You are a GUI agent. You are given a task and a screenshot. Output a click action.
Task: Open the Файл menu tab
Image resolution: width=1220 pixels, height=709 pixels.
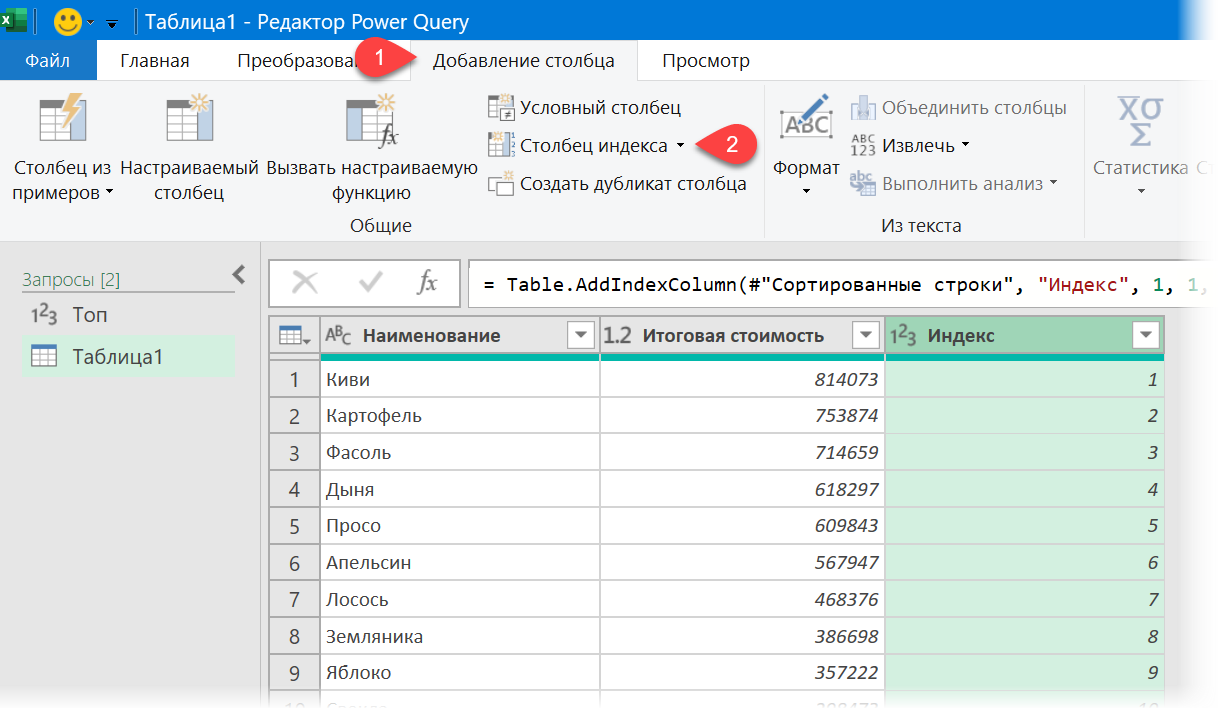(48, 61)
